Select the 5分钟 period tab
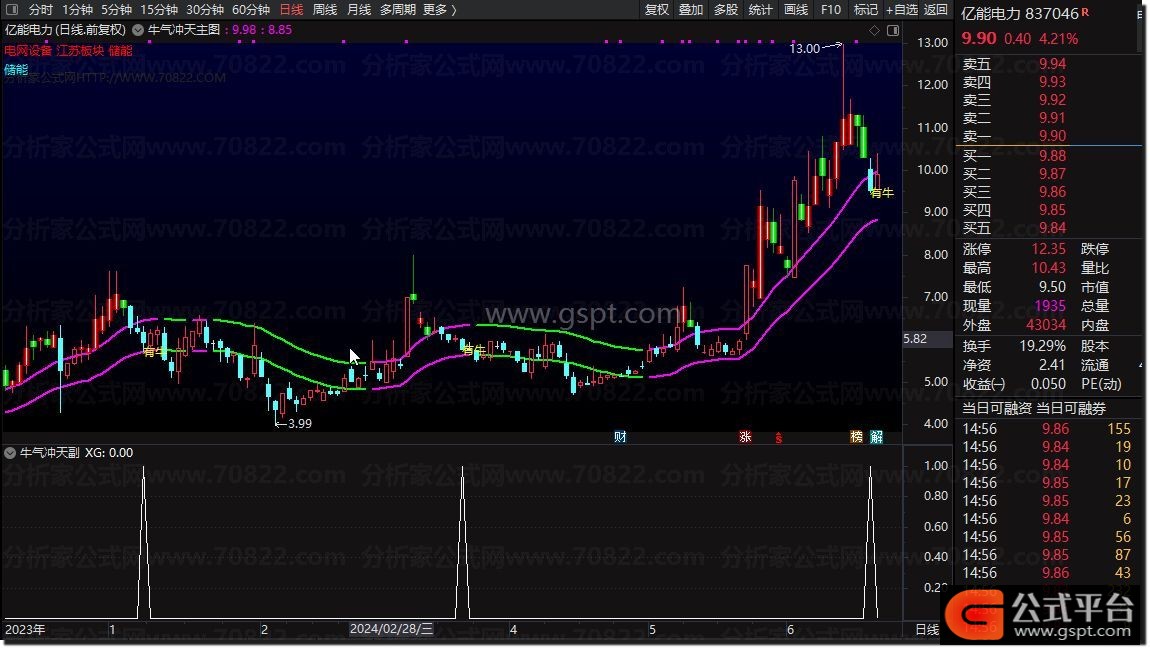 click(116, 10)
